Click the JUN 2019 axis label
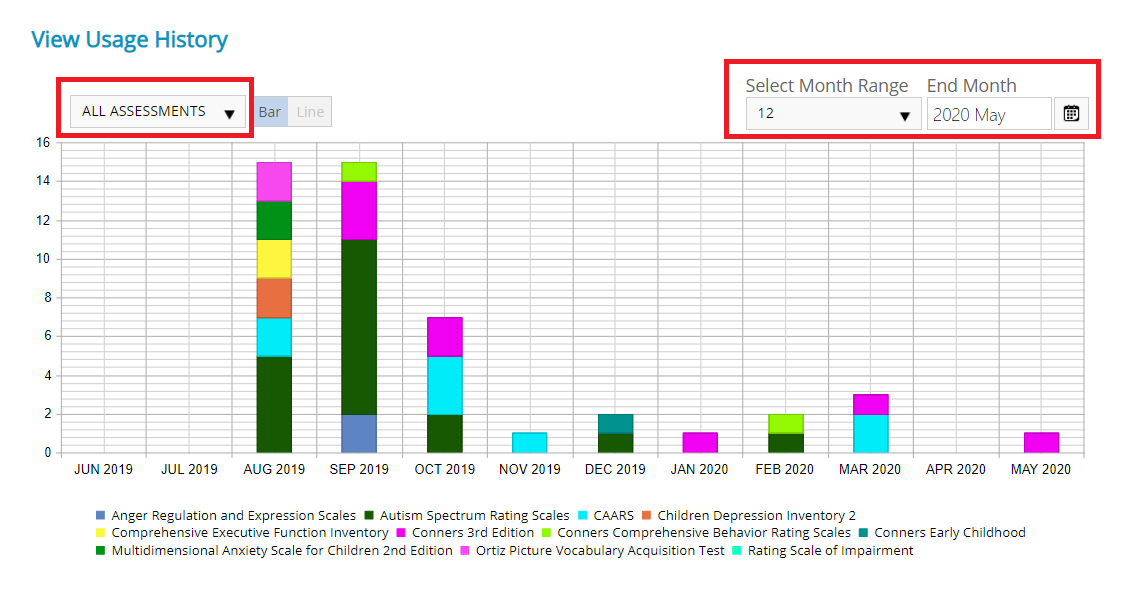1133x595 pixels. [x=103, y=469]
